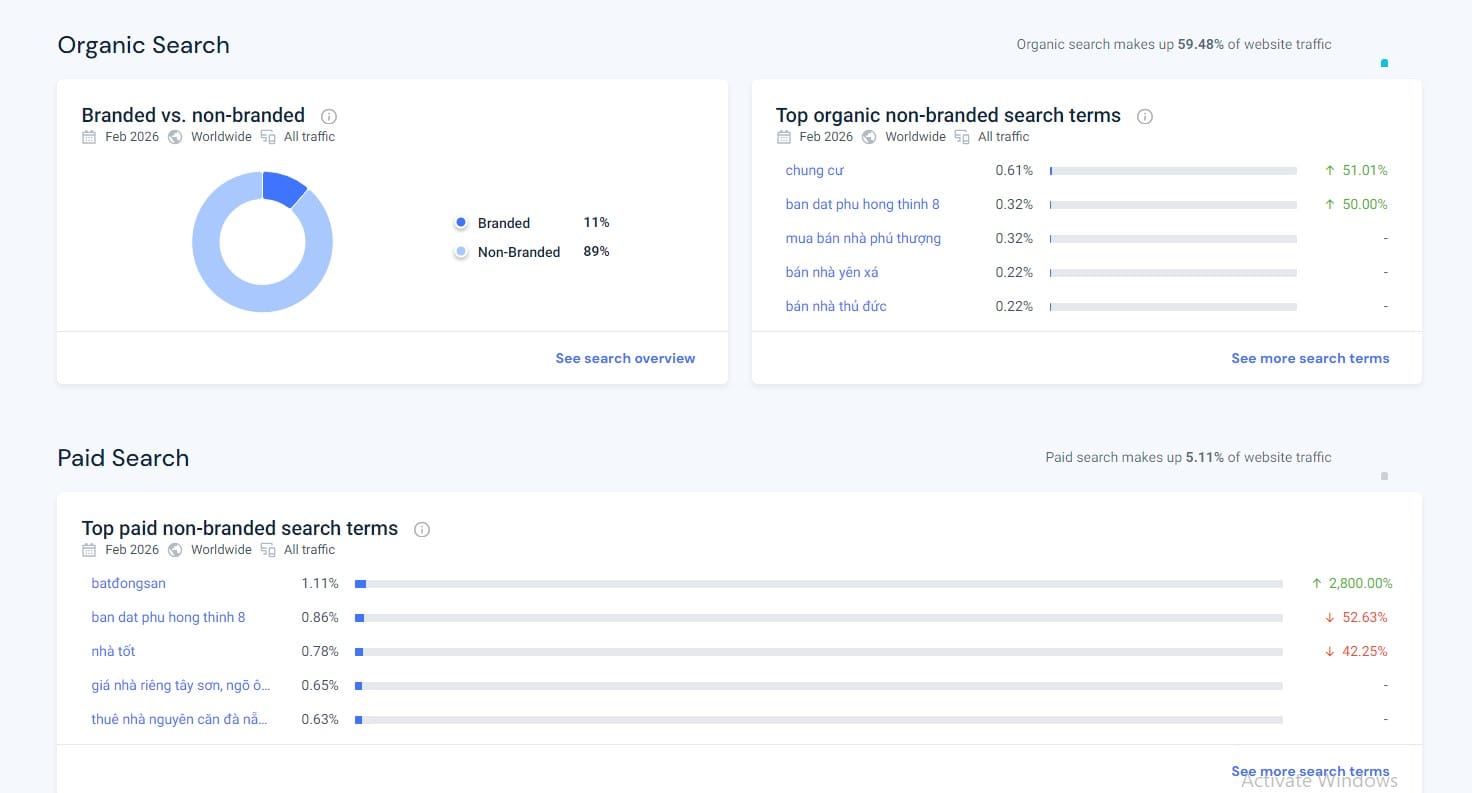Image resolution: width=1472 pixels, height=793 pixels.
Task: Click device icon beside All traffic in paid card
Action: click(x=268, y=550)
